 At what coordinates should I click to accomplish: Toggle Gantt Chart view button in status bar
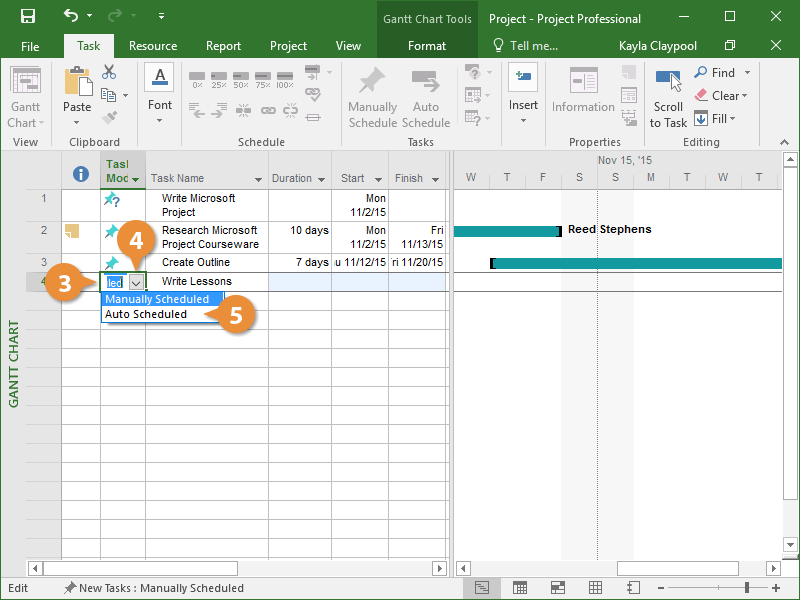(x=482, y=588)
